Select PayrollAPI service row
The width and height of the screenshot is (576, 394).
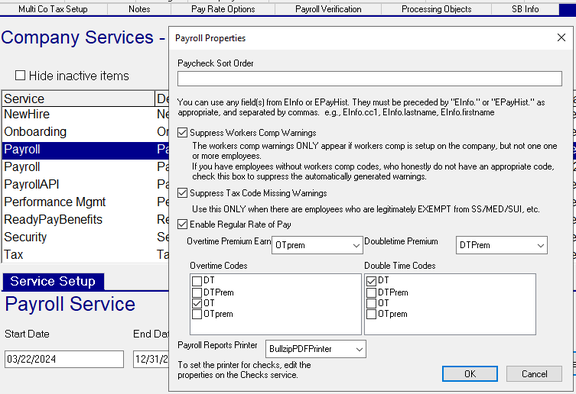coord(85,184)
